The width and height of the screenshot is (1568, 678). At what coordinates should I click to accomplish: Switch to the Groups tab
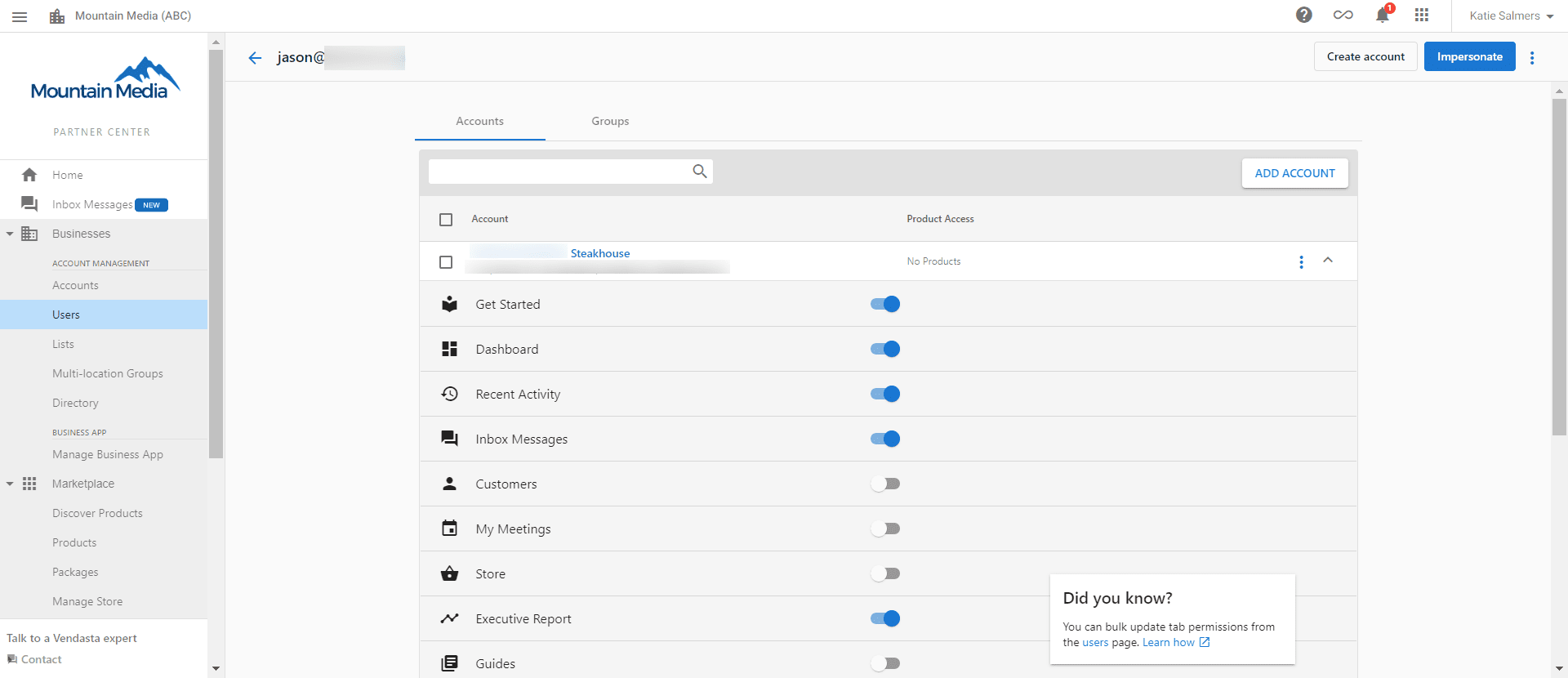(x=610, y=121)
